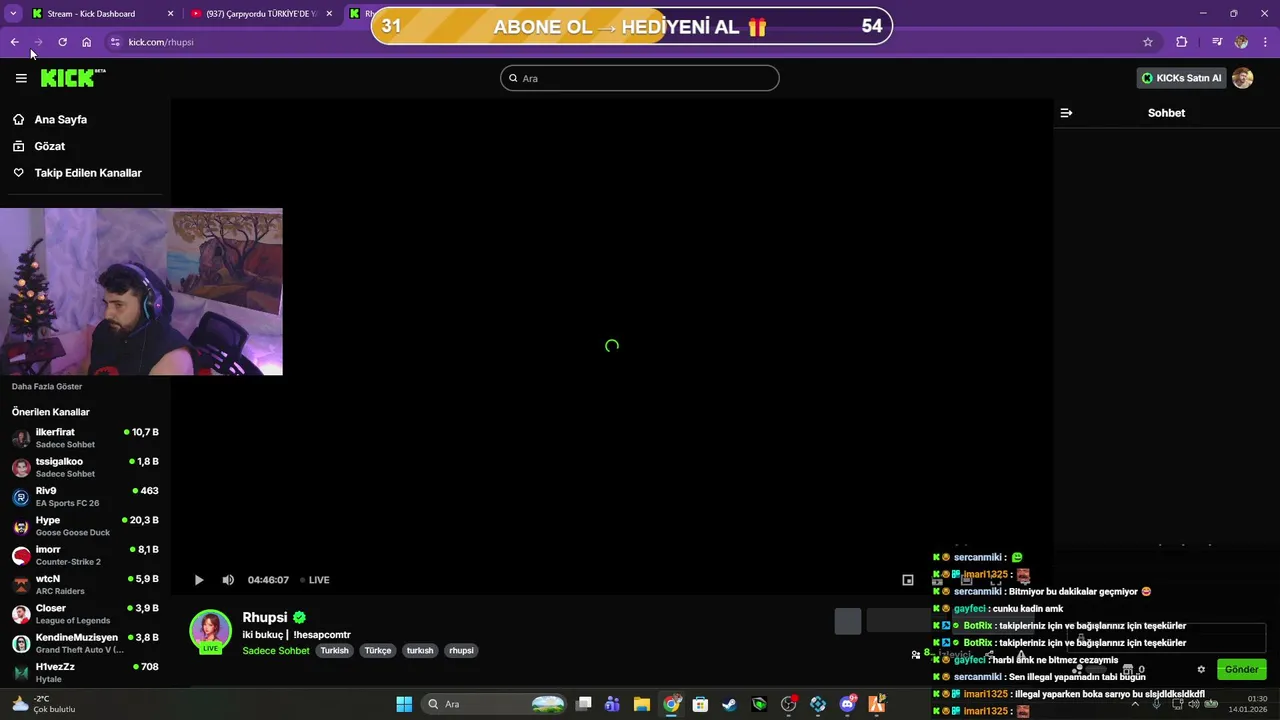Open Hype recommended channel
The height and width of the screenshot is (720, 1280).
(x=85, y=526)
